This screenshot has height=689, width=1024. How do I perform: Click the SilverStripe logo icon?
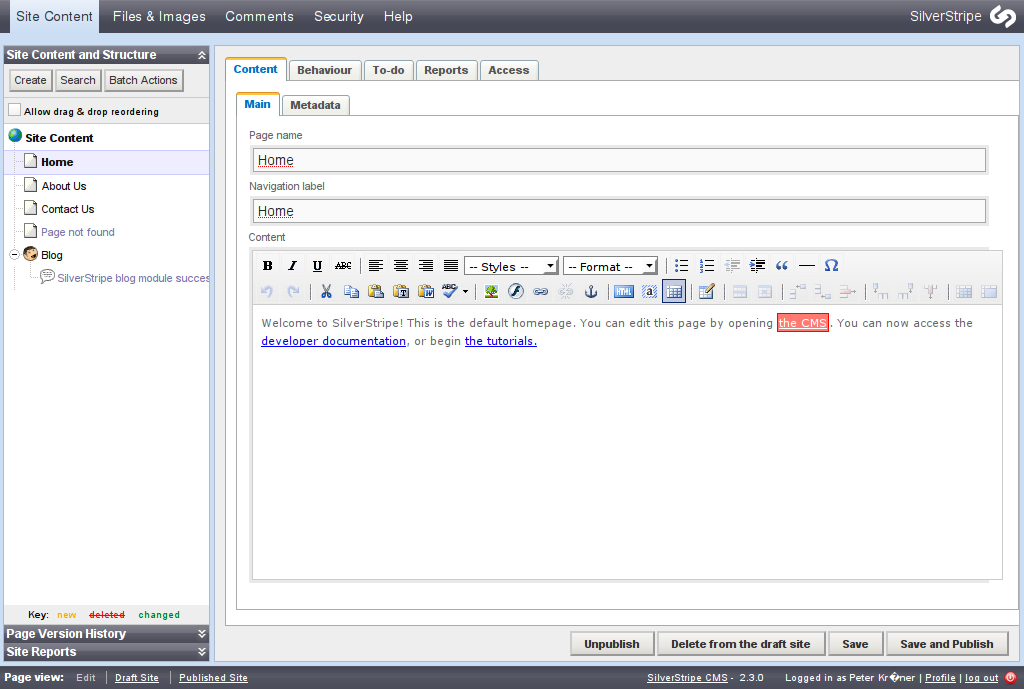[x=1003, y=16]
